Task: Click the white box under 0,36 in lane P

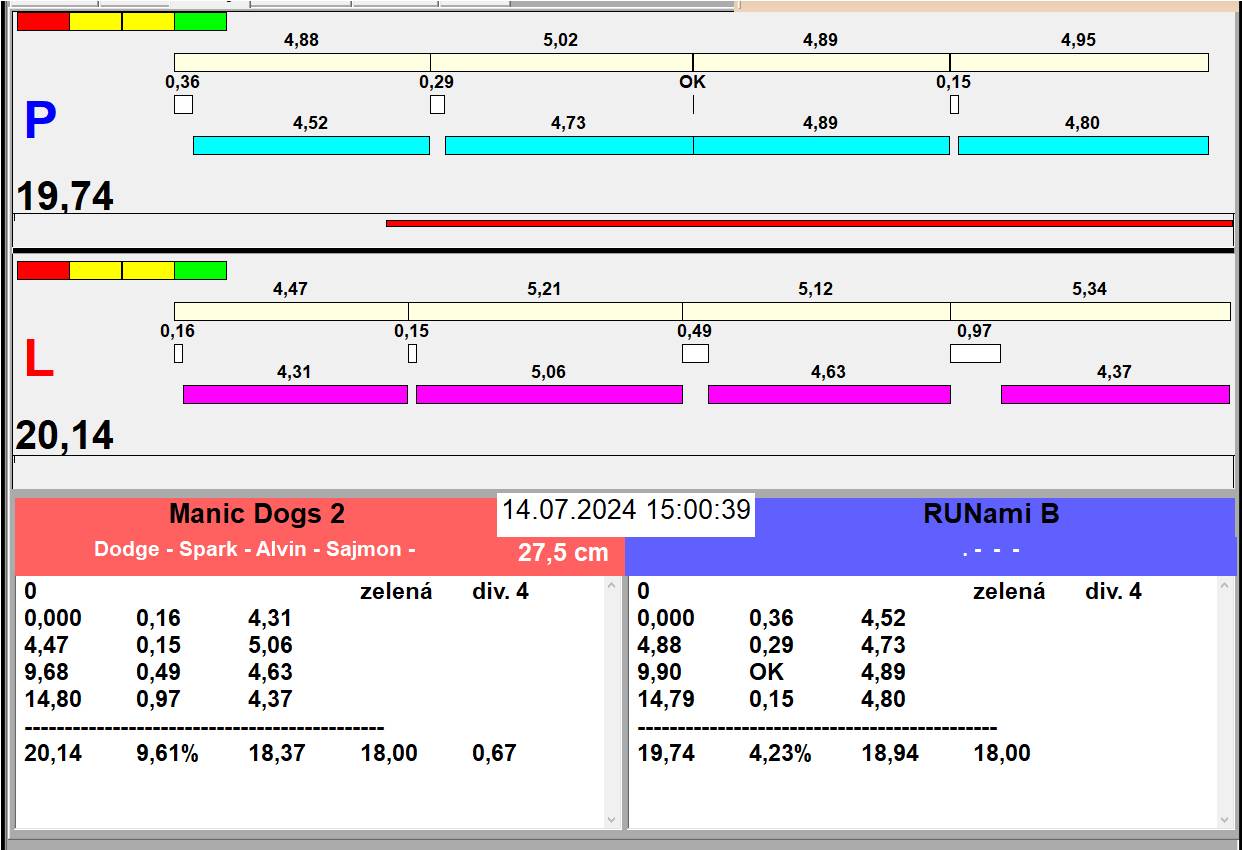Action: [183, 104]
